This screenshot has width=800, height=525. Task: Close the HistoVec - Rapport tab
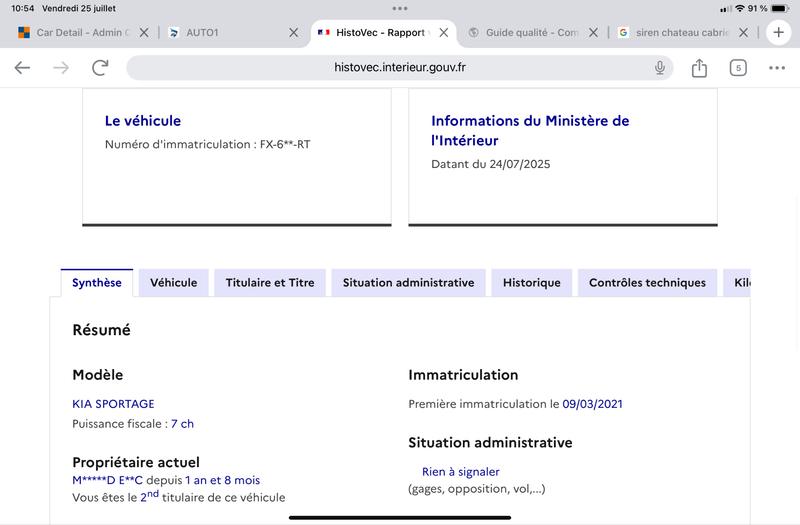(x=443, y=33)
